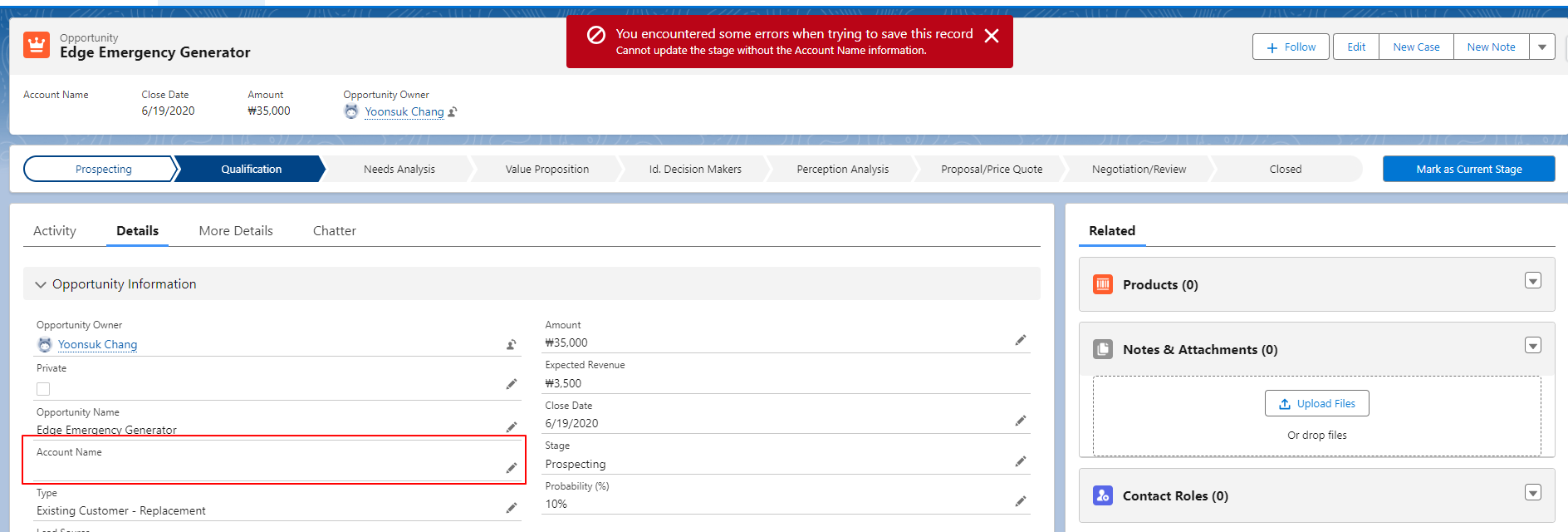Click the orange Opportunity crown icon
This screenshot has height=532, width=1568.
tap(37, 45)
